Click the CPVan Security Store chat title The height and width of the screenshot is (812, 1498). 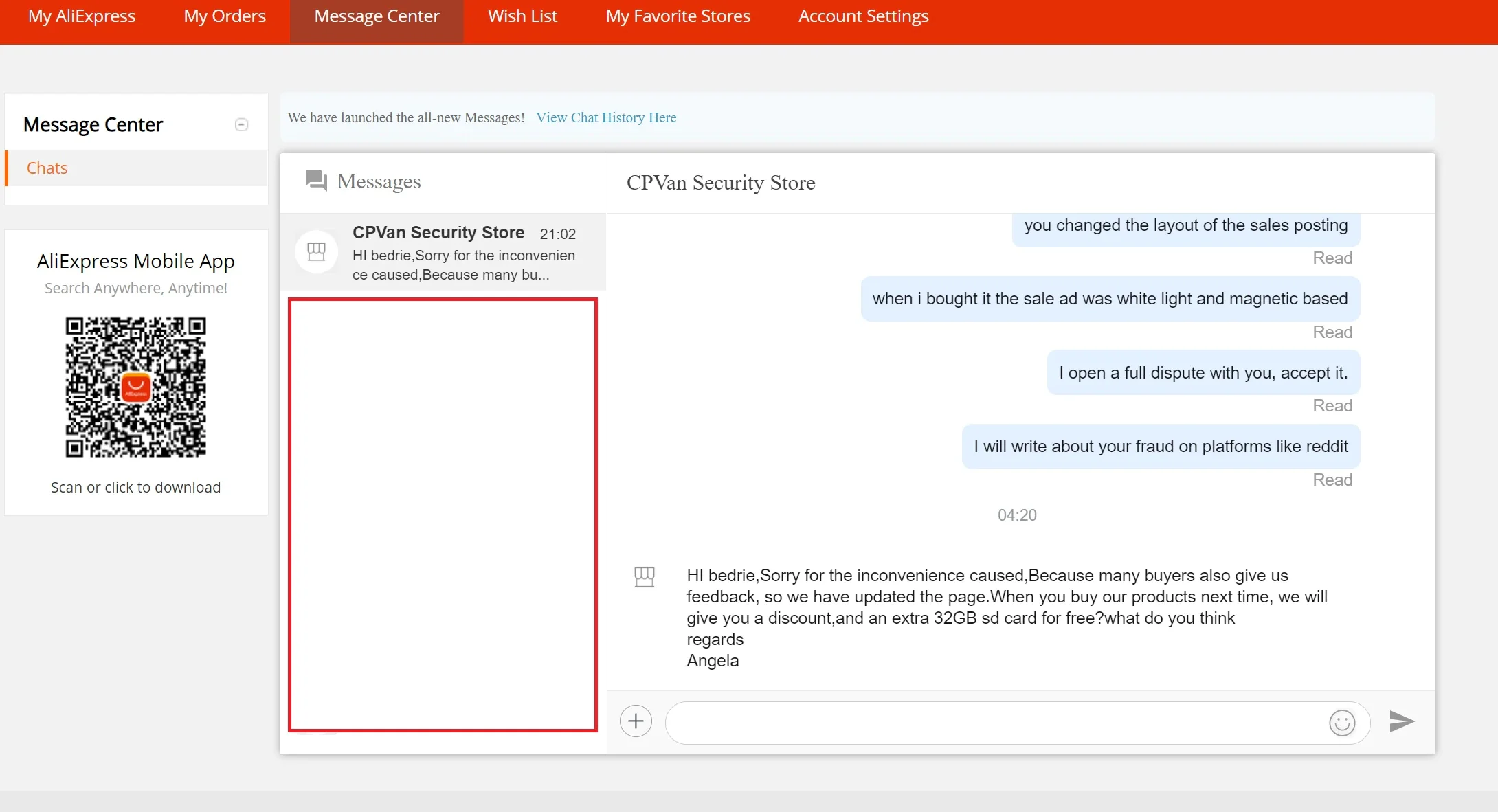point(720,183)
